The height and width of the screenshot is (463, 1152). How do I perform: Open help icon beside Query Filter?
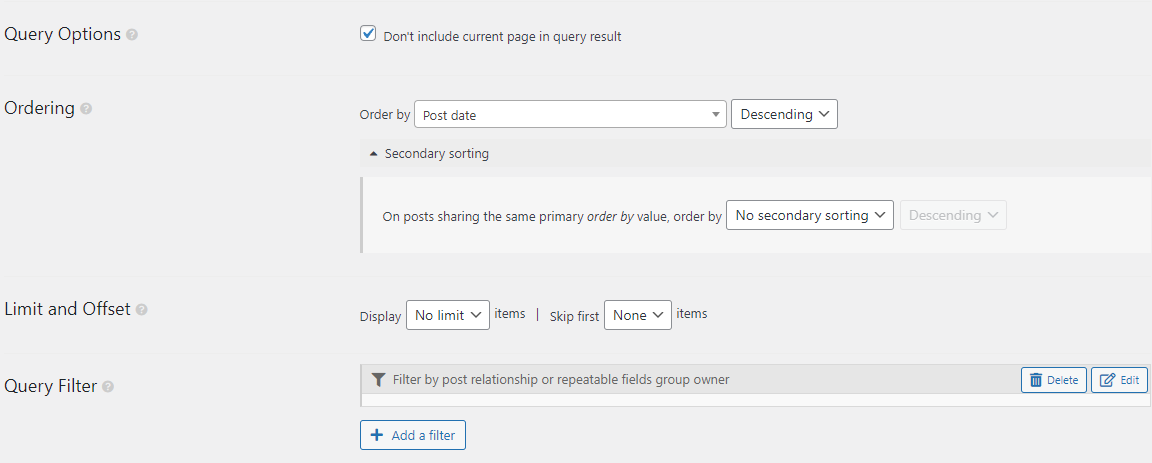[108, 387]
